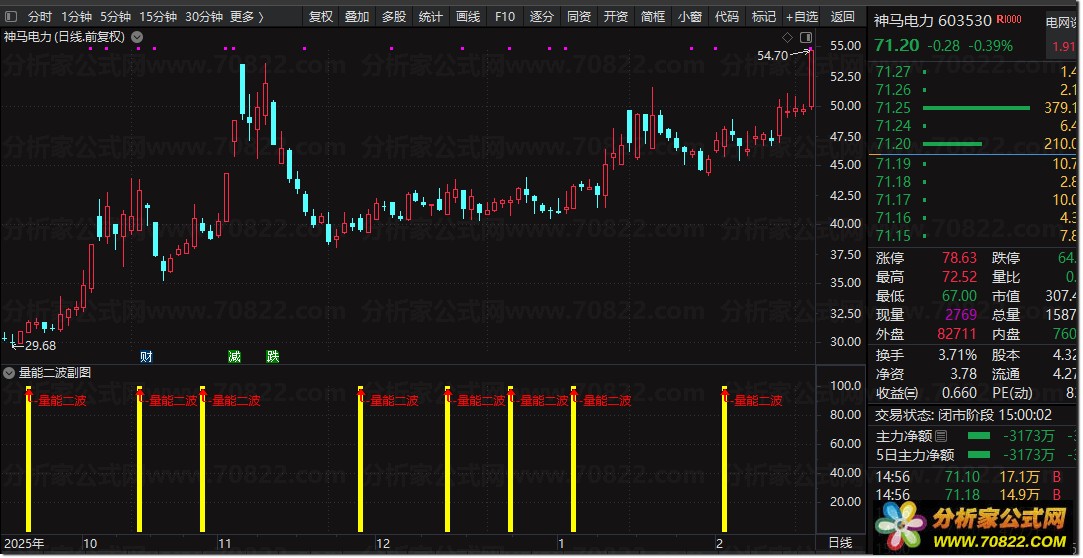Click the 29.68 low price label
This screenshot has height=558, width=1083.
coord(40,345)
